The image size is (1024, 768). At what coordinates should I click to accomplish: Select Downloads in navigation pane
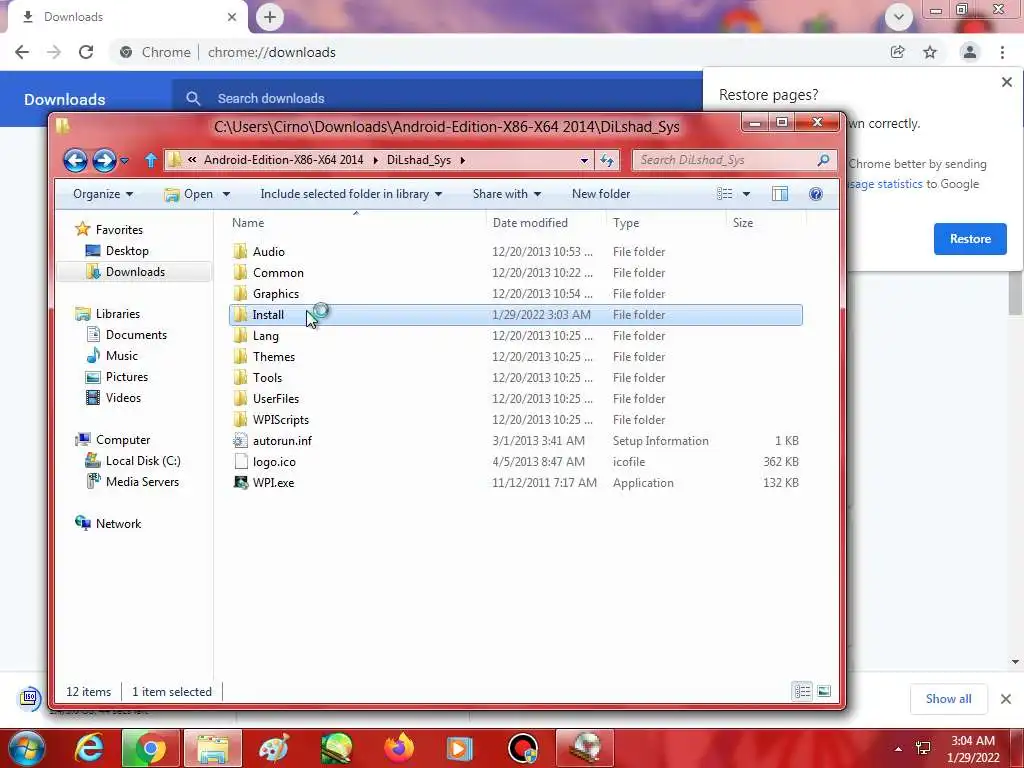pos(135,272)
